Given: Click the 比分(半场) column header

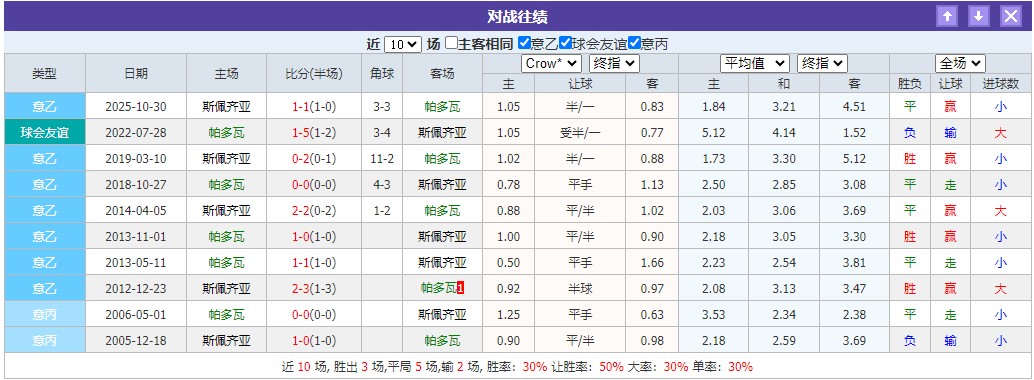Looking at the screenshot, I should [314, 73].
